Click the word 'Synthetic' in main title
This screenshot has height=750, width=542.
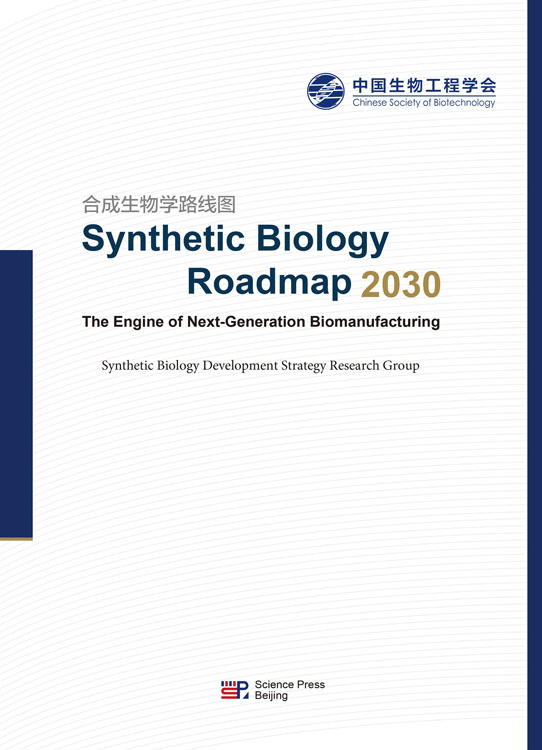click(x=163, y=240)
